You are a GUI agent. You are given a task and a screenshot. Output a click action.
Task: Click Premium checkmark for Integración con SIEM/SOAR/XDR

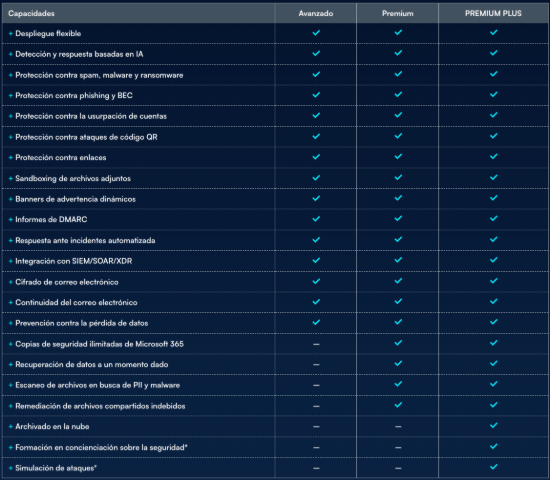398,260
